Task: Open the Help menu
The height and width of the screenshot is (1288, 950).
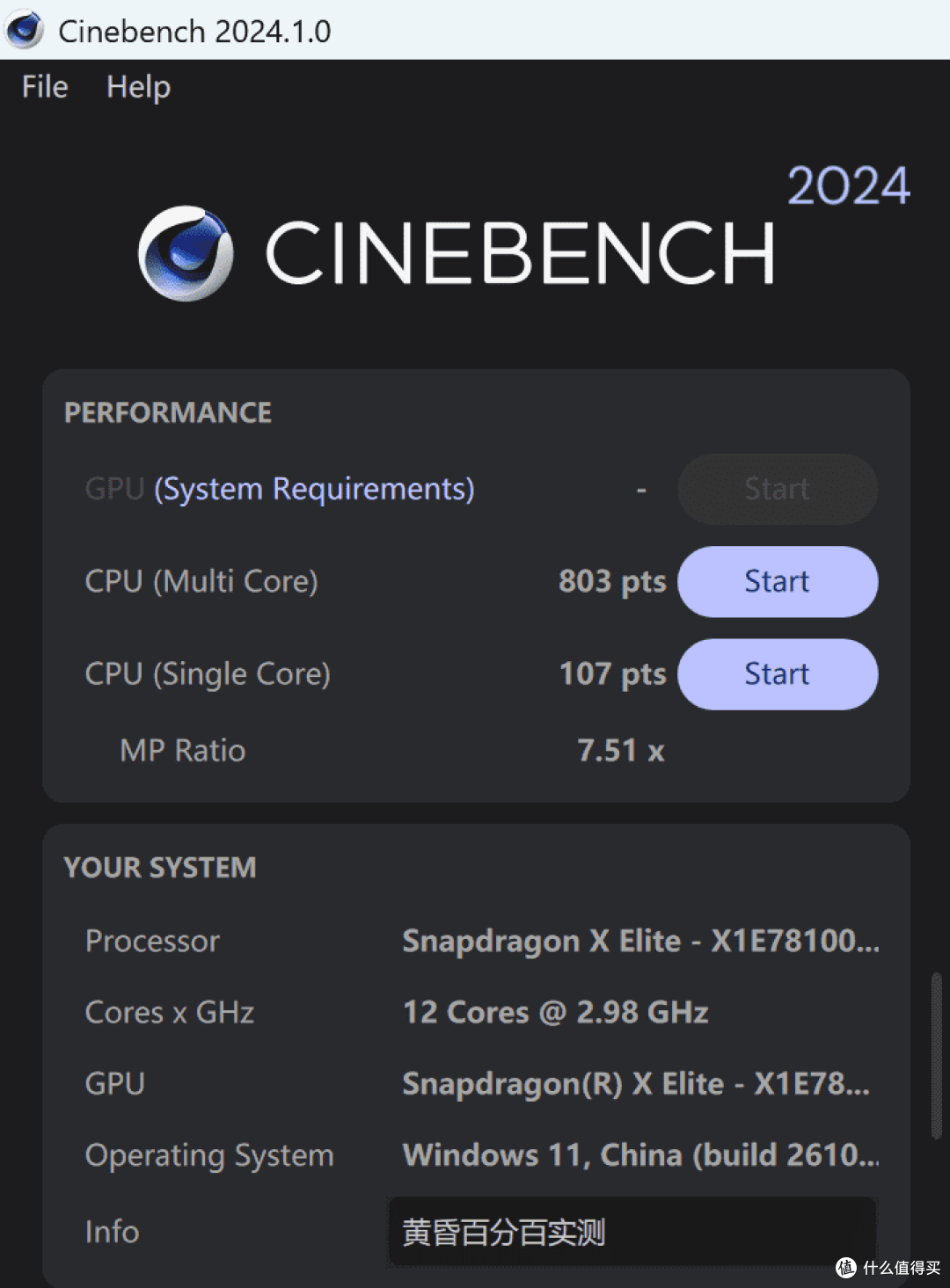Action: coord(138,86)
